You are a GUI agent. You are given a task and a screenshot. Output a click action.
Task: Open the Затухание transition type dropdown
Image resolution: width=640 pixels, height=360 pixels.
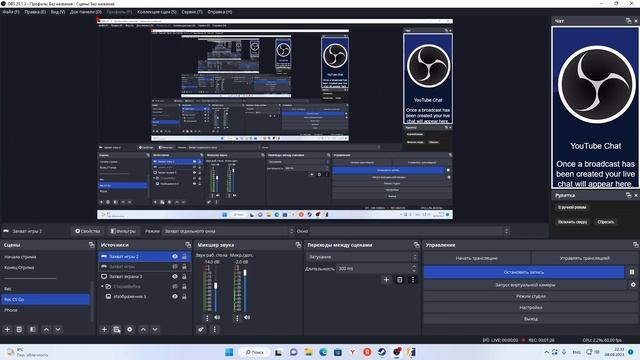pos(362,257)
